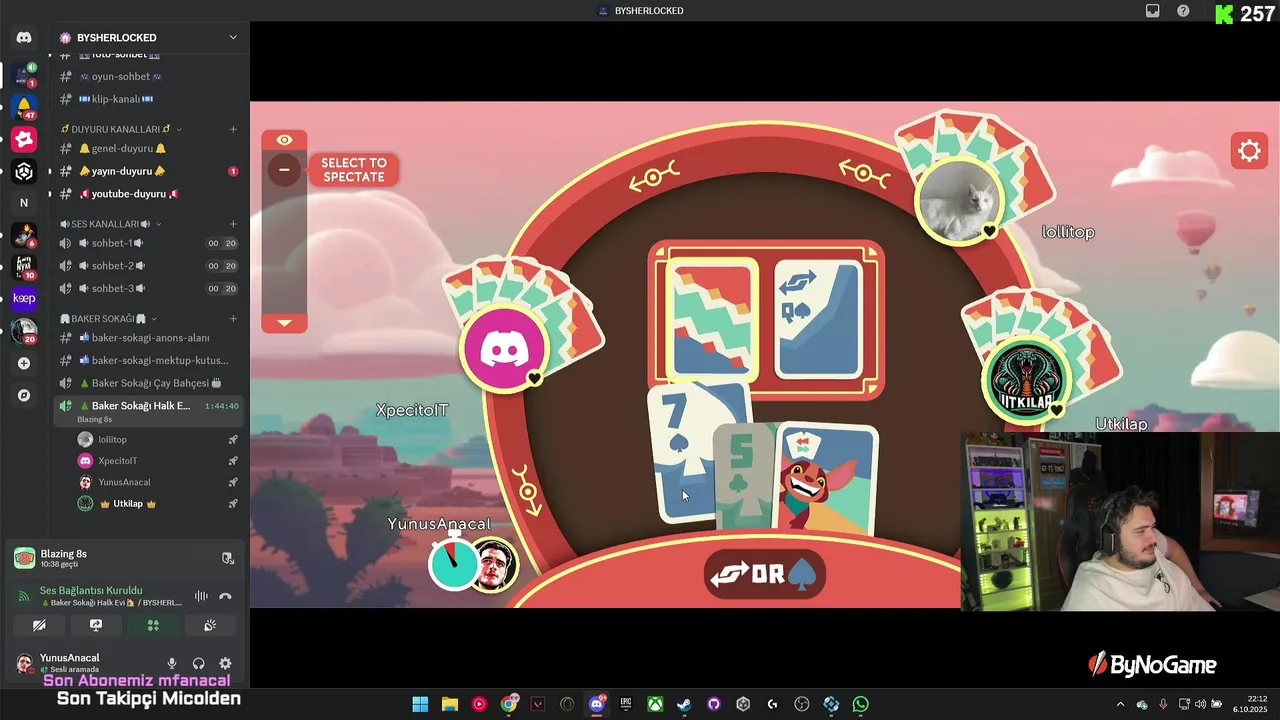Open GitHub Desktop on taskbar
Screen dimensions: 1280x720
pos(714,704)
